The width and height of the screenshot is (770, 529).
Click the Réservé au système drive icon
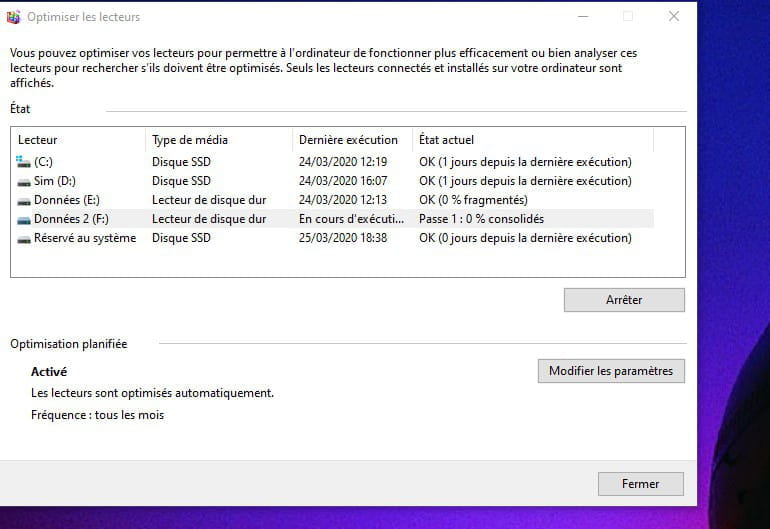coord(24,238)
